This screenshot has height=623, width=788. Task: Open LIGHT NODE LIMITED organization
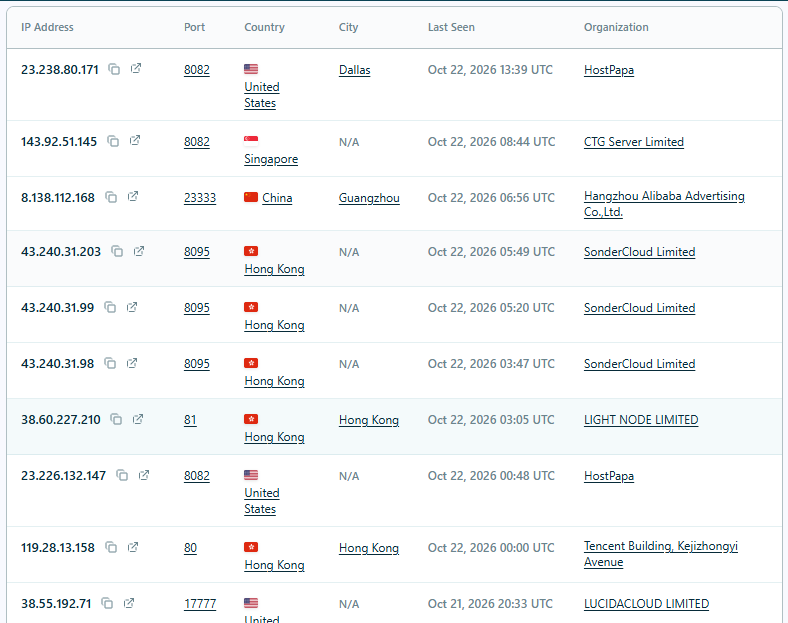[x=641, y=420]
